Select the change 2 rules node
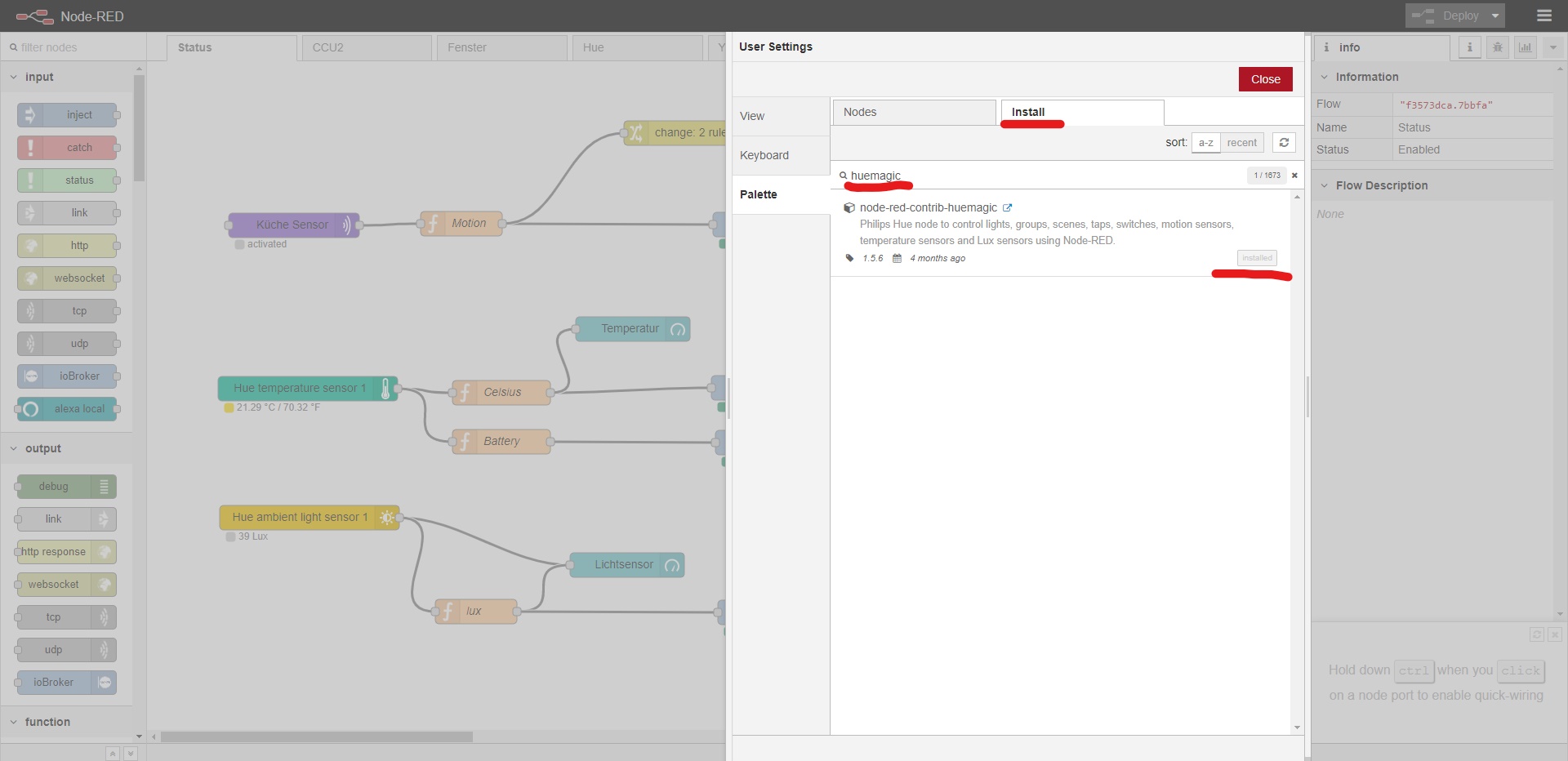 pyautogui.click(x=675, y=132)
